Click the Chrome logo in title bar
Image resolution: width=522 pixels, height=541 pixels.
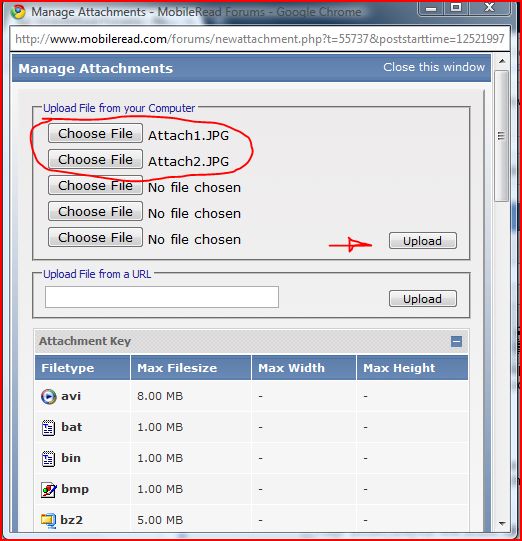point(18,12)
